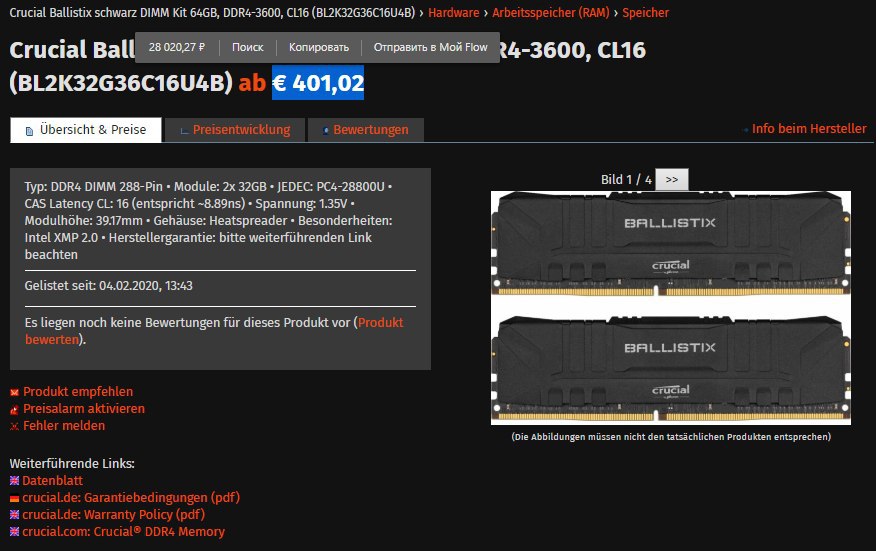876x551 pixels.
Task: Click the Hardware breadcrumb link
Action: tap(453, 12)
